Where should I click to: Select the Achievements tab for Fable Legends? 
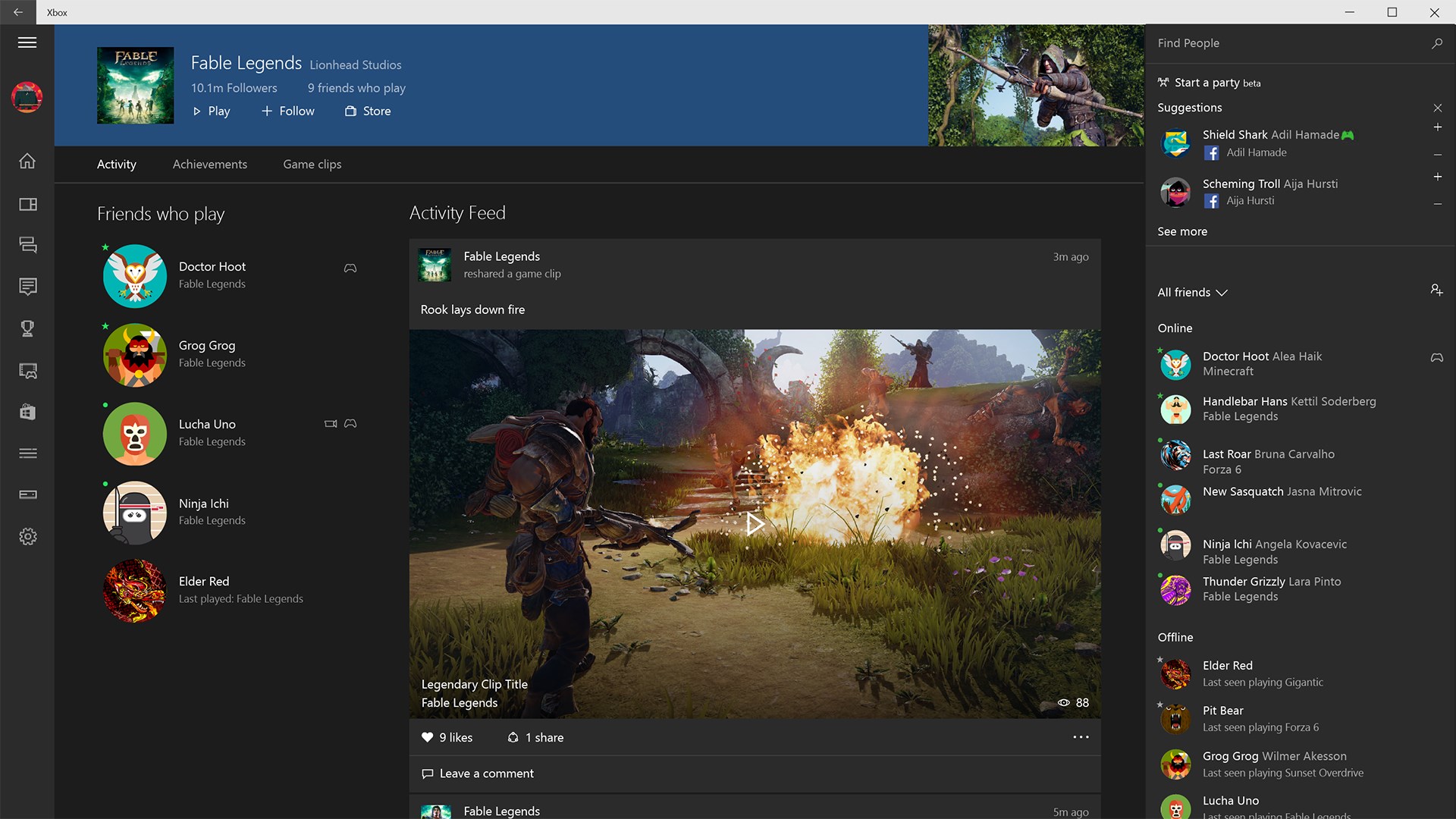pos(210,164)
